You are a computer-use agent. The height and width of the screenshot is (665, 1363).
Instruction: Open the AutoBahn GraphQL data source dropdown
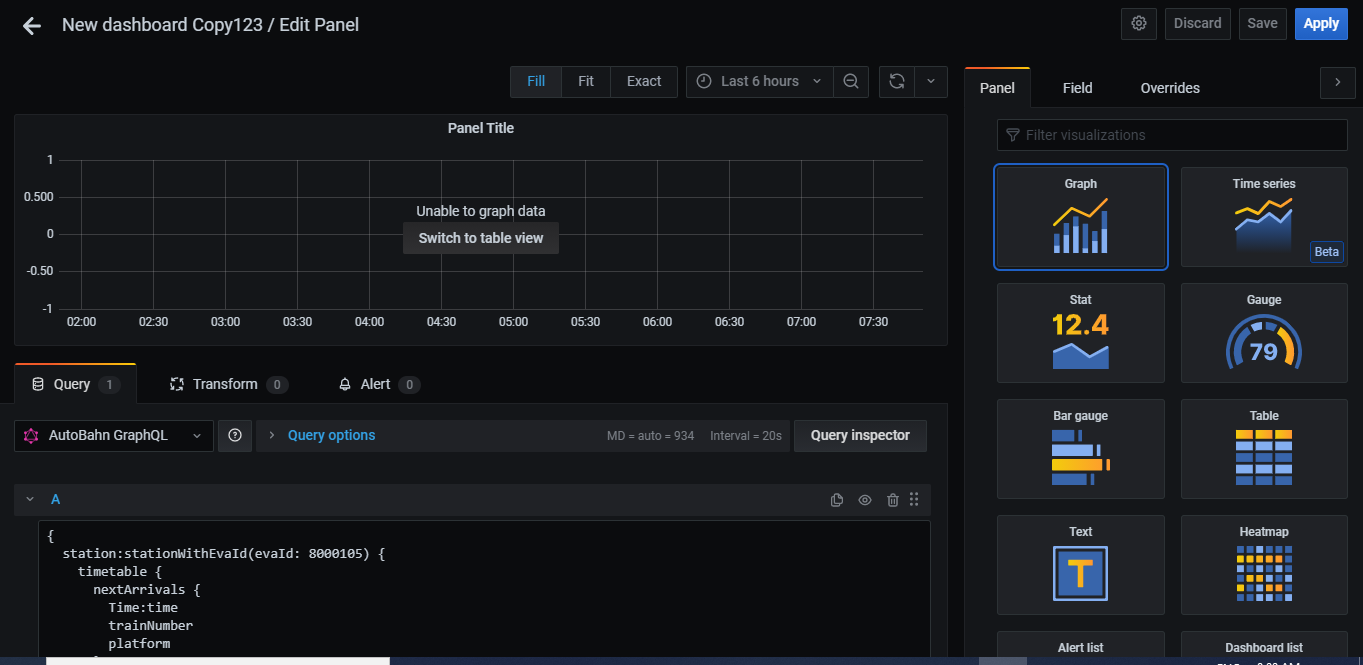[113, 435]
